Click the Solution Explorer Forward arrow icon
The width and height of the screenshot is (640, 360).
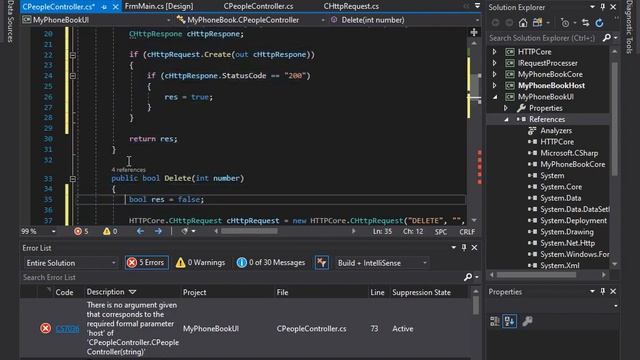point(509,23)
